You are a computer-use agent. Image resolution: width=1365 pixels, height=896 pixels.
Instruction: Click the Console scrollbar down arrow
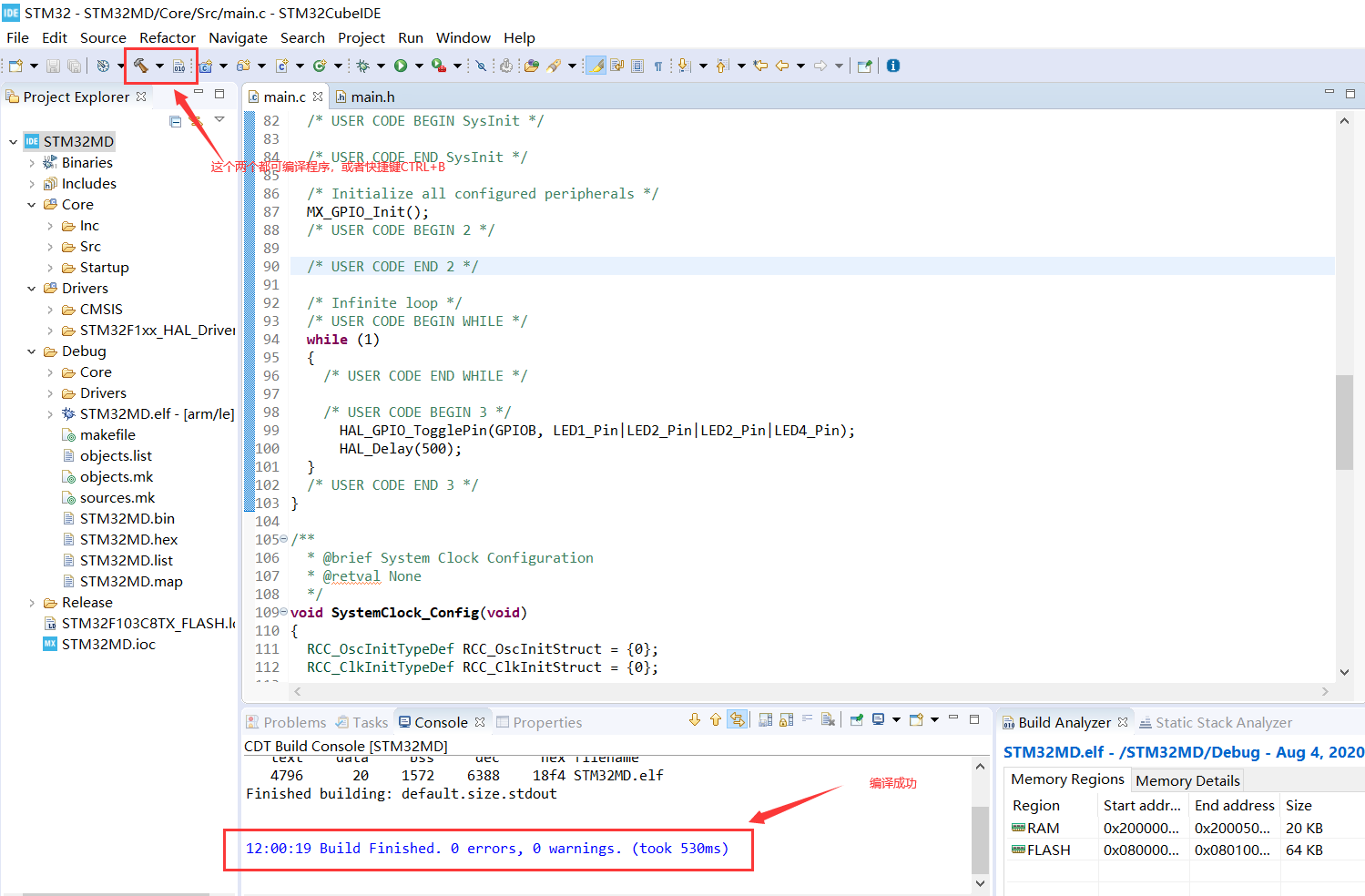point(980,882)
